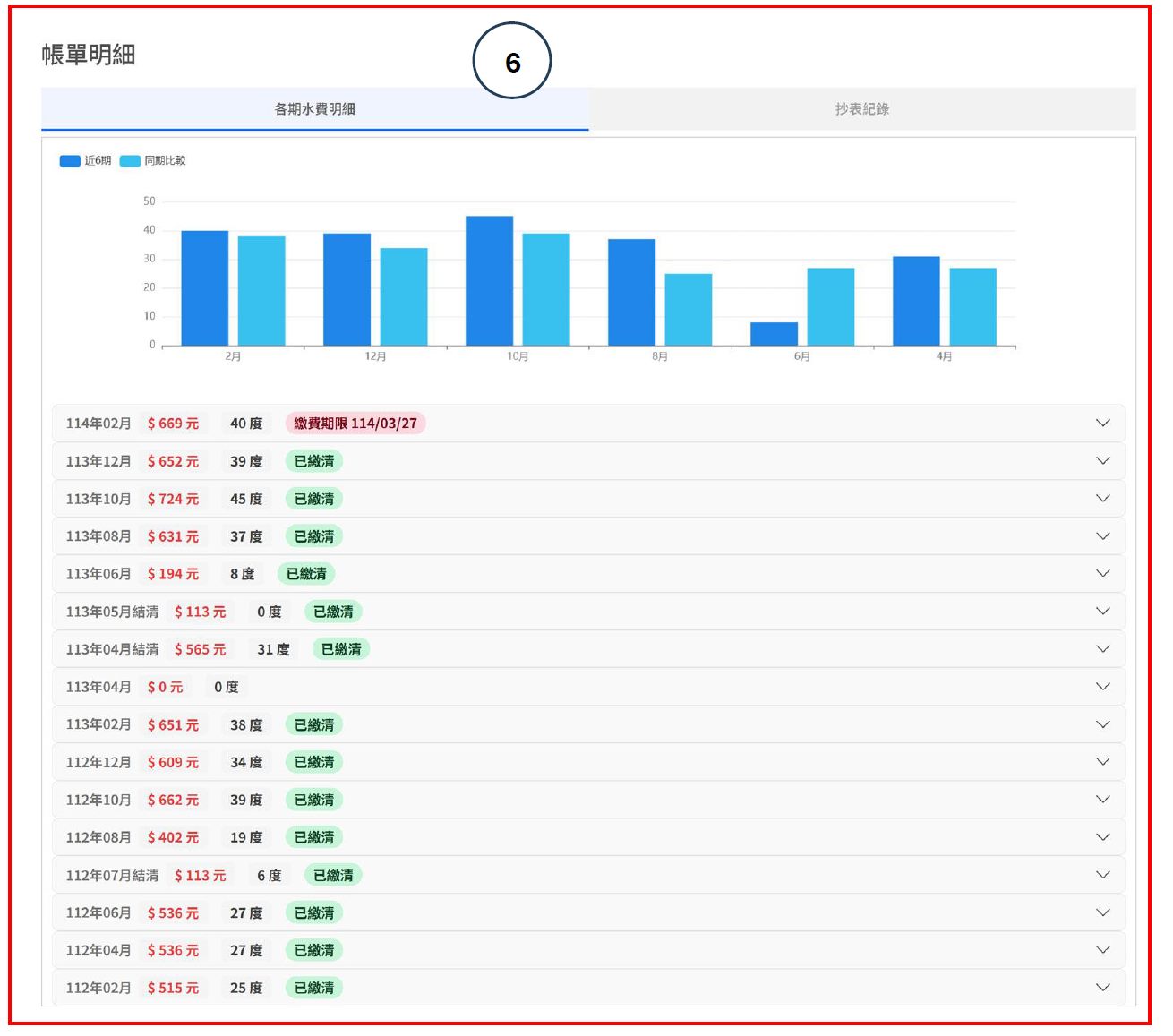Image resolution: width=1173 pixels, height=1036 pixels.
Task: Click the short dark blue 6月 bar
Action: click(775, 334)
